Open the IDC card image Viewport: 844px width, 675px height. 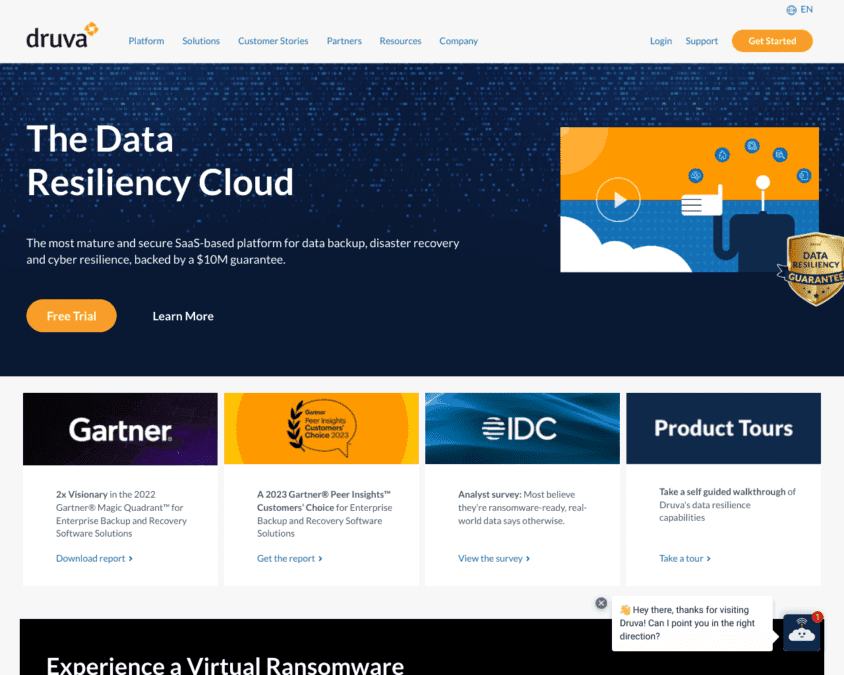click(x=522, y=429)
